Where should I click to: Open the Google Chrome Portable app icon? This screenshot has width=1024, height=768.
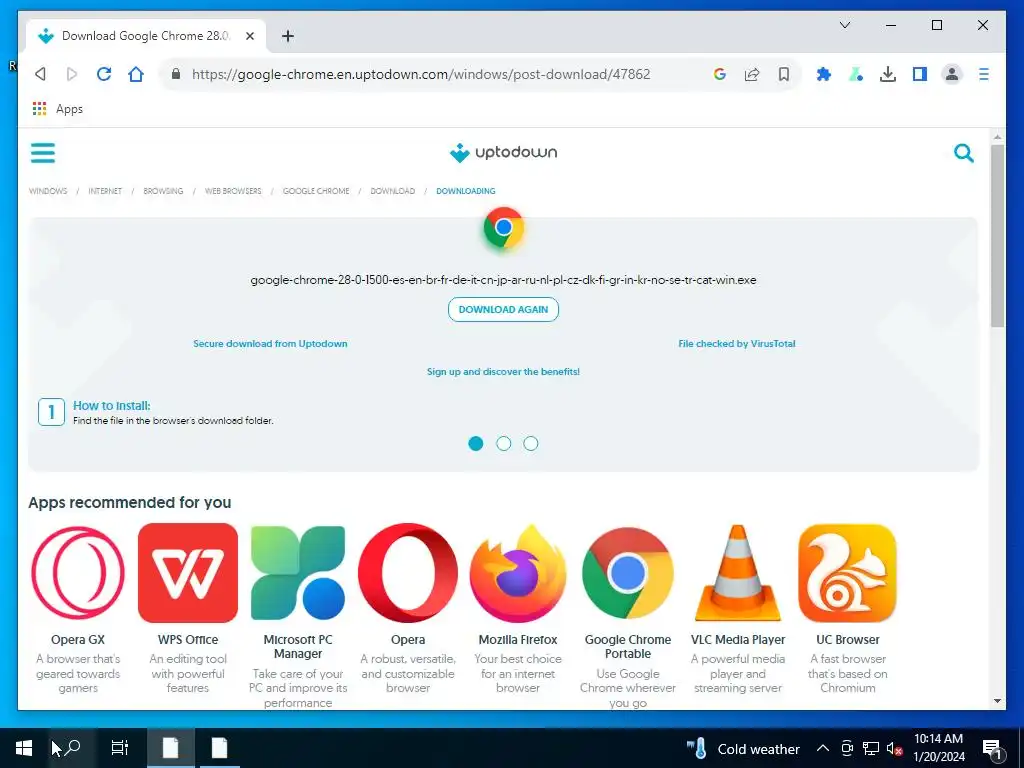coord(628,573)
